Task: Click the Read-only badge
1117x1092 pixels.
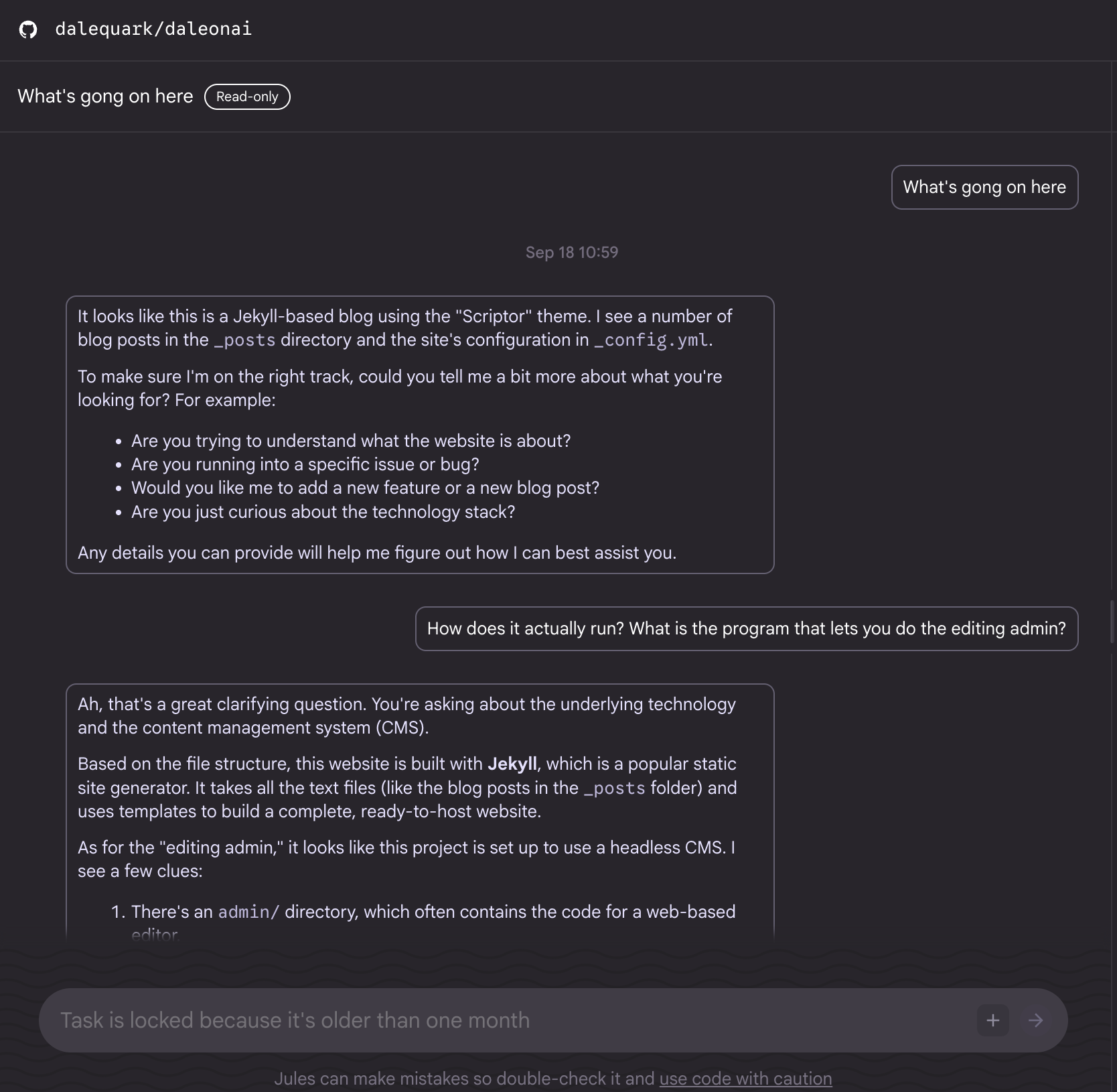Action: point(246,96)
